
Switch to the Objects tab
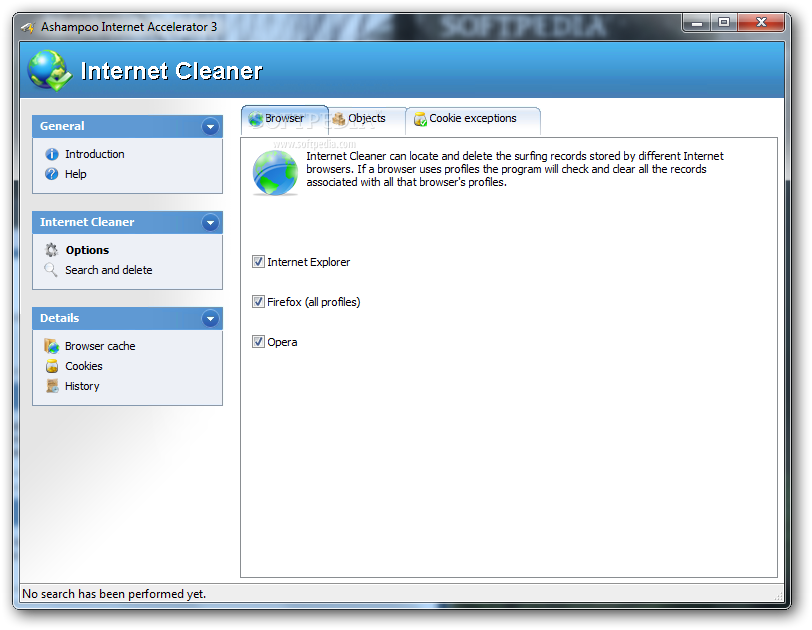[367, 119]
